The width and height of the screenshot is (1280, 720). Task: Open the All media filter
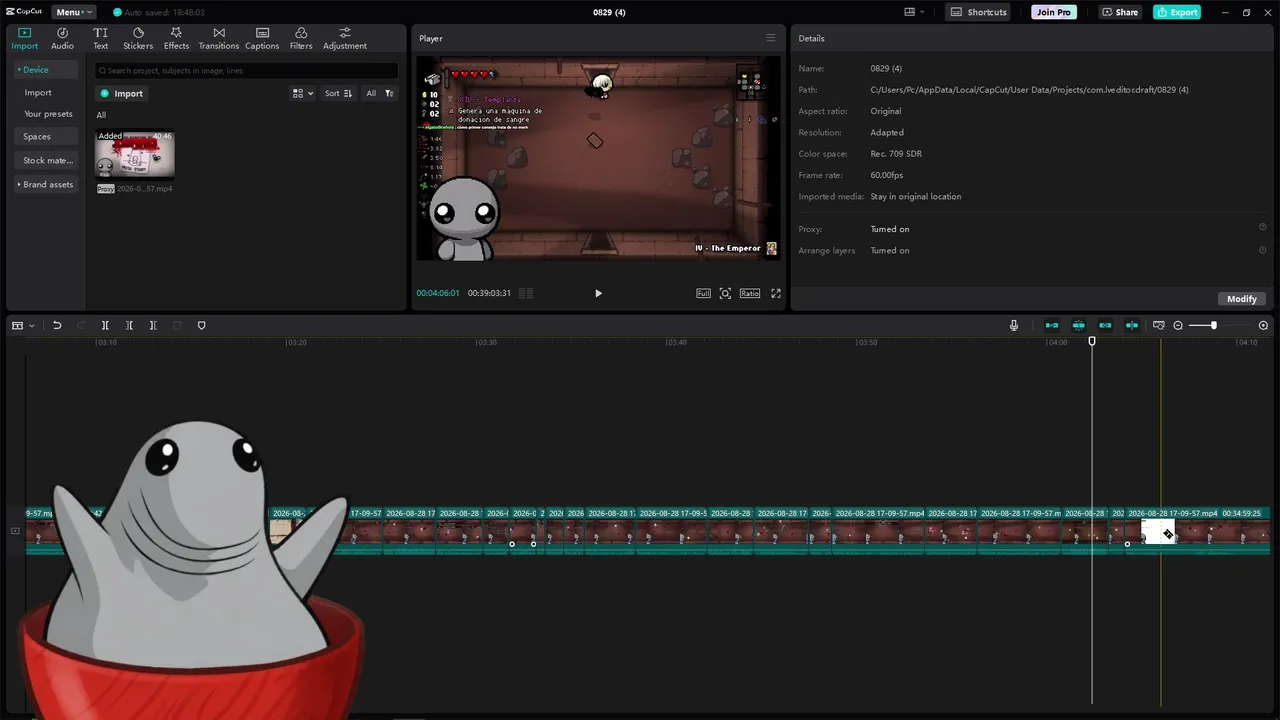click(380, 93)
